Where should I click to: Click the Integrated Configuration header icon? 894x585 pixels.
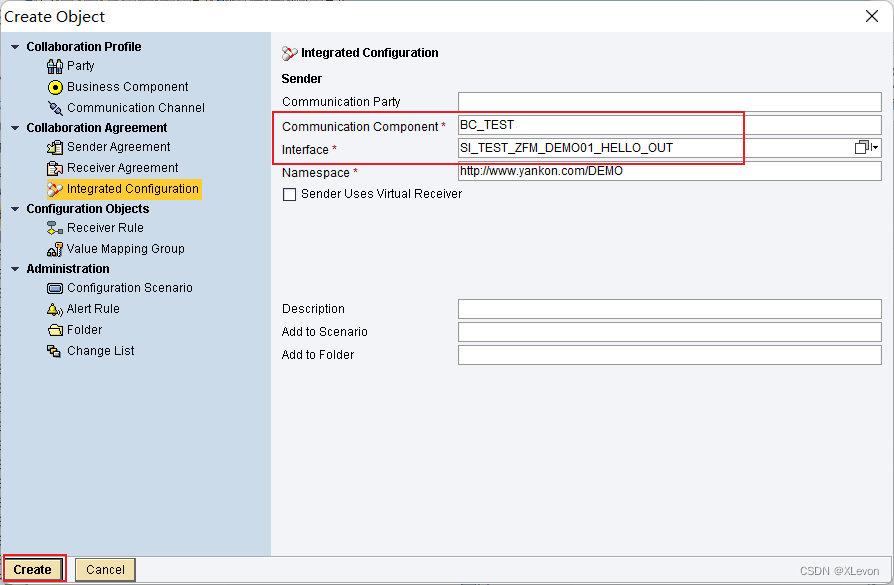[290, 54]
